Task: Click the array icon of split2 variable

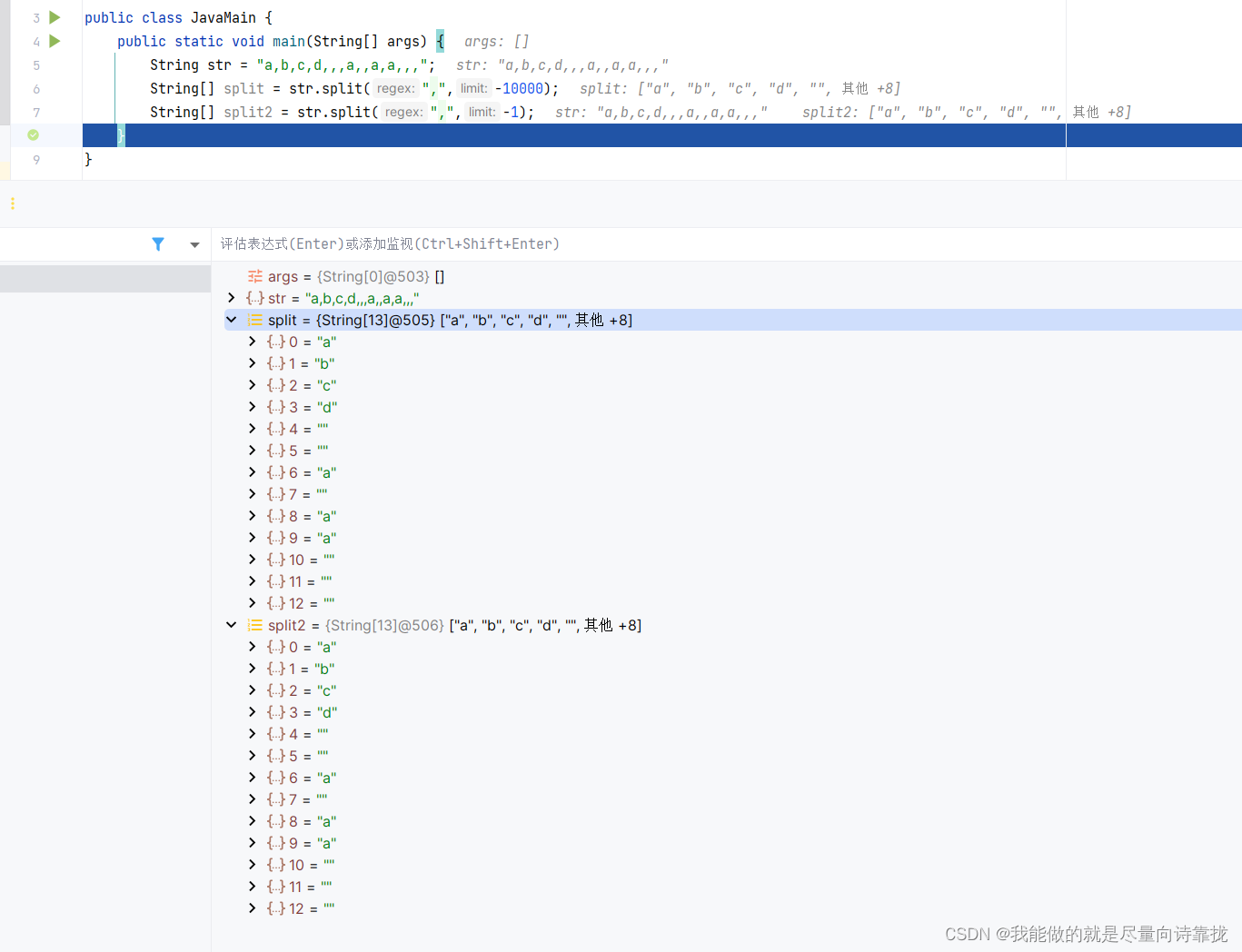Action: 255,625
